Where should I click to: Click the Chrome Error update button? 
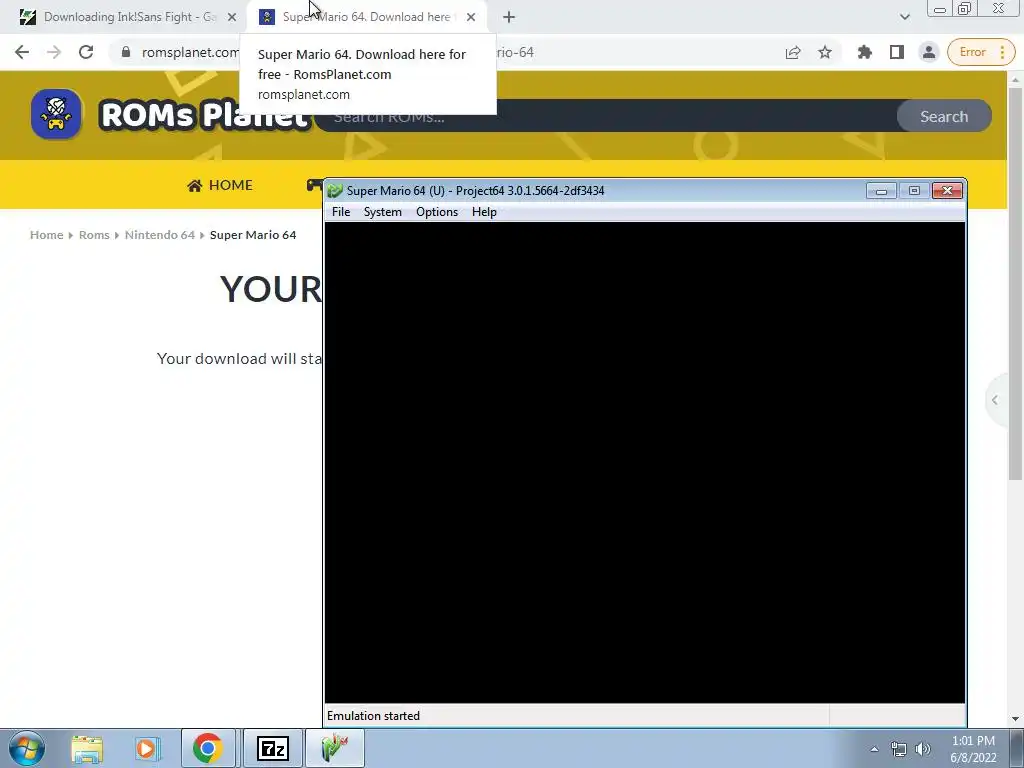tap(972, 52)
